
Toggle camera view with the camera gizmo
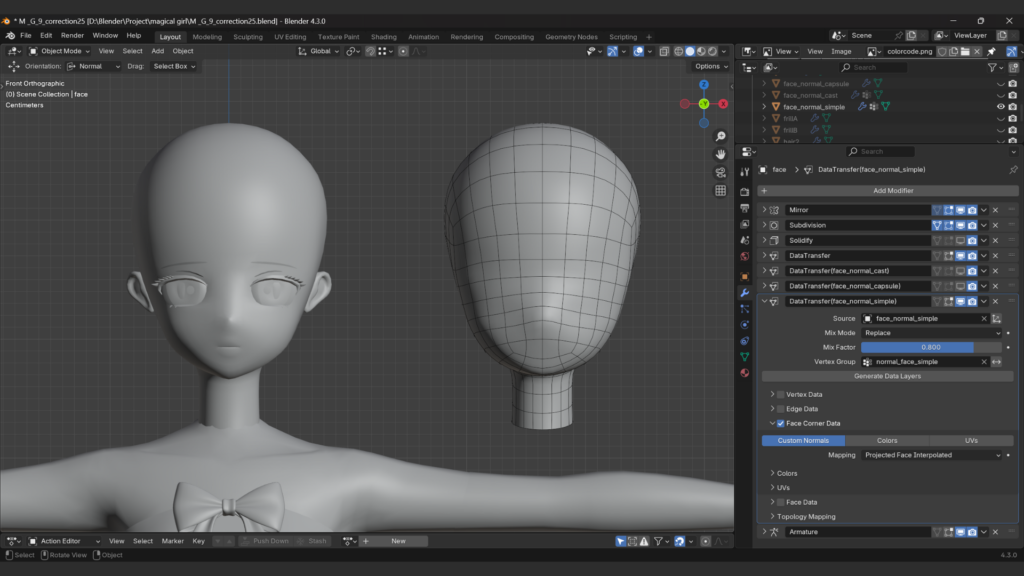pos(720,173)
